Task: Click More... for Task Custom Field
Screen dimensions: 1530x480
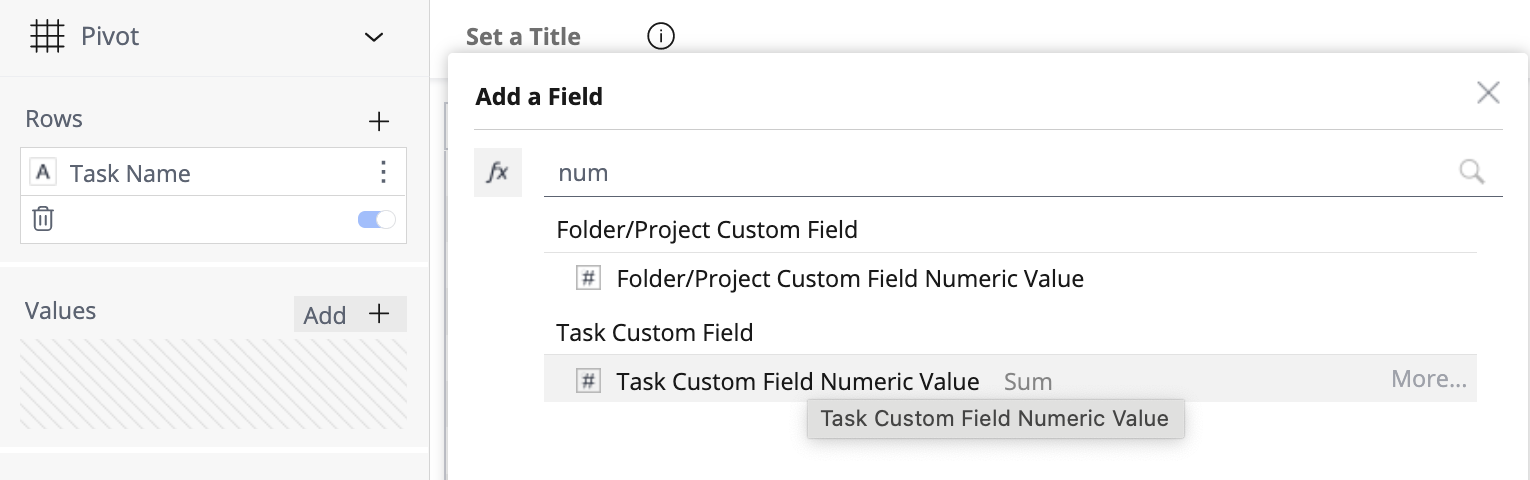Action: tap(1429, 379)
